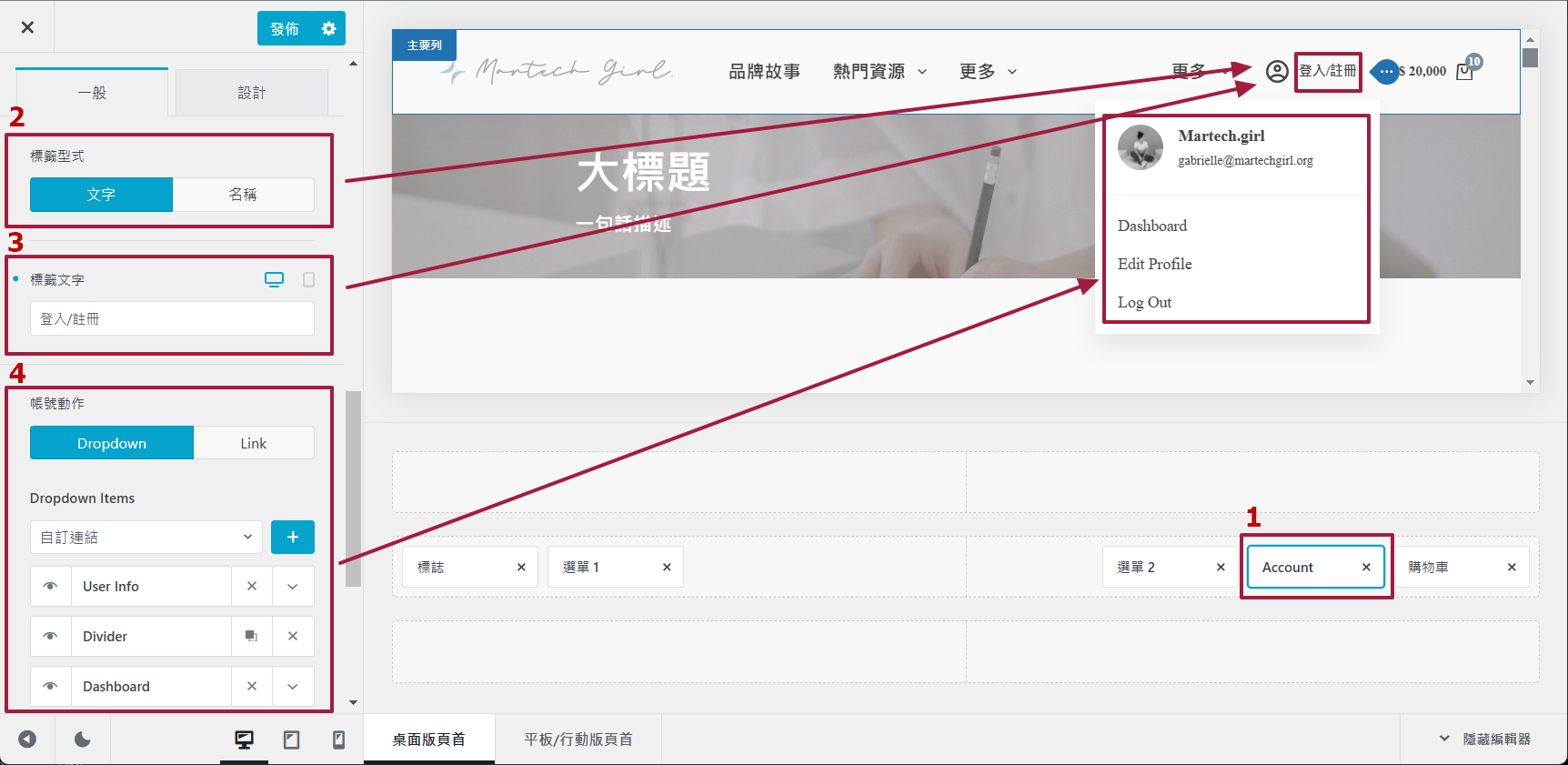Toggle visibility of Divider item
The image size is (1568, 765).
(x=51, y=637)
